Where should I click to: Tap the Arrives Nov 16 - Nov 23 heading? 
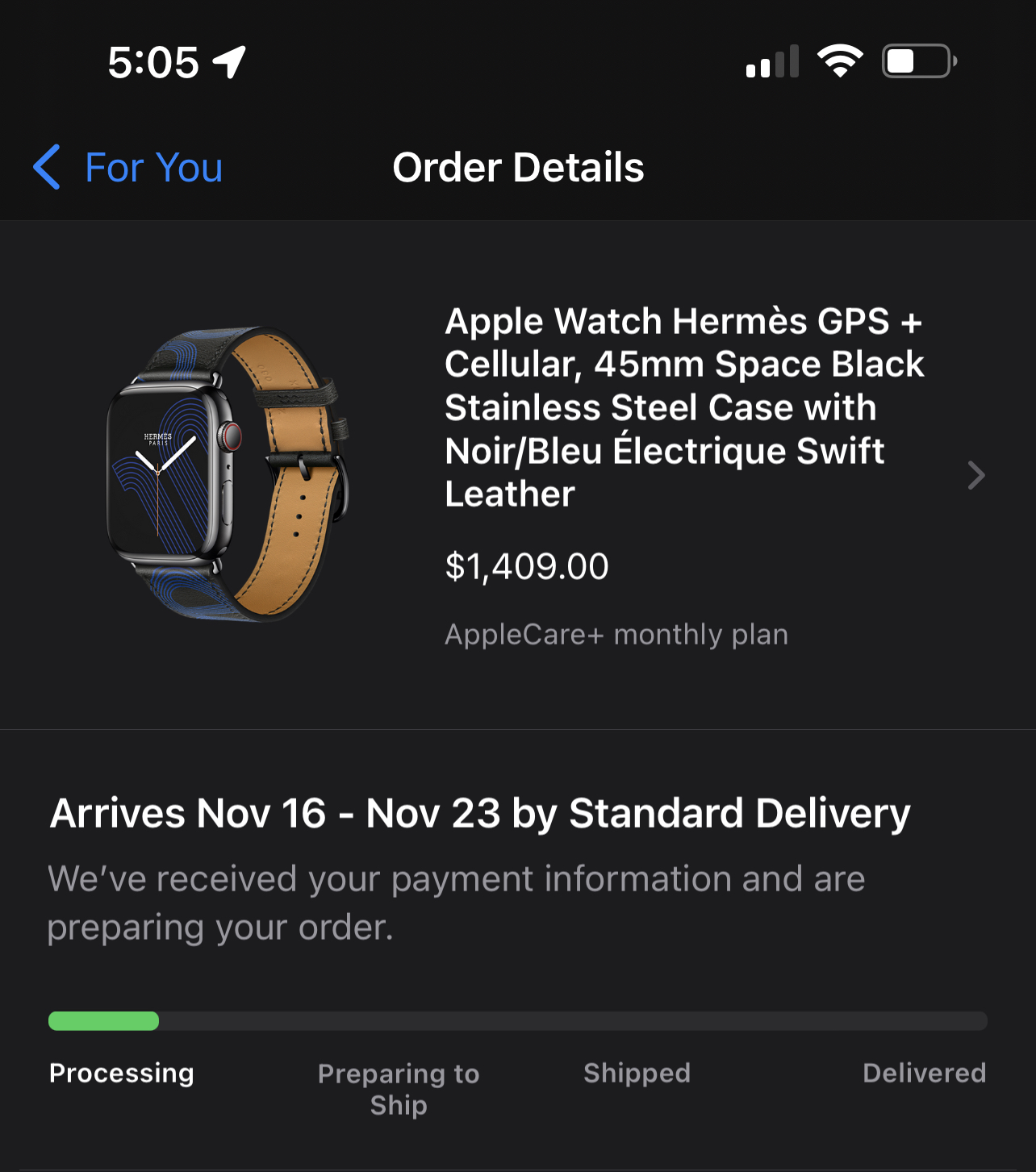(x=480, y=813)
